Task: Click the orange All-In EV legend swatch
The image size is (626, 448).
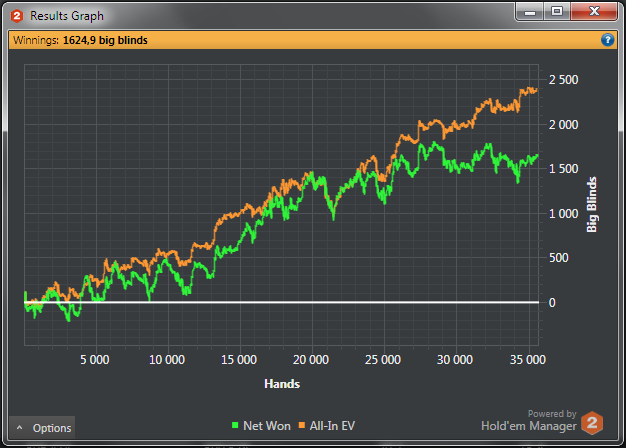Action: (x=302, y=426)
